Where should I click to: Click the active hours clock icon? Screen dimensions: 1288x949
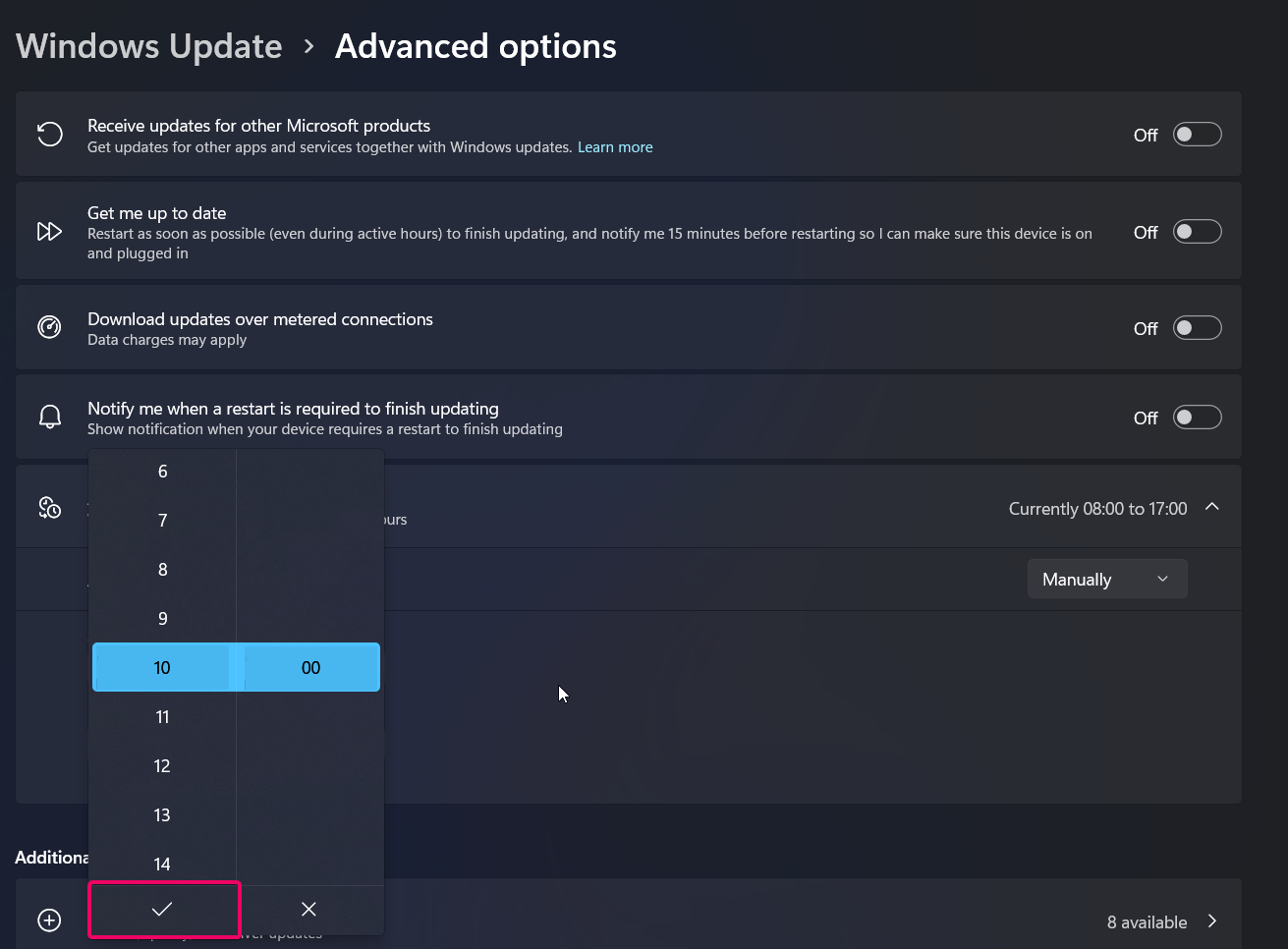tap(49, 508)
